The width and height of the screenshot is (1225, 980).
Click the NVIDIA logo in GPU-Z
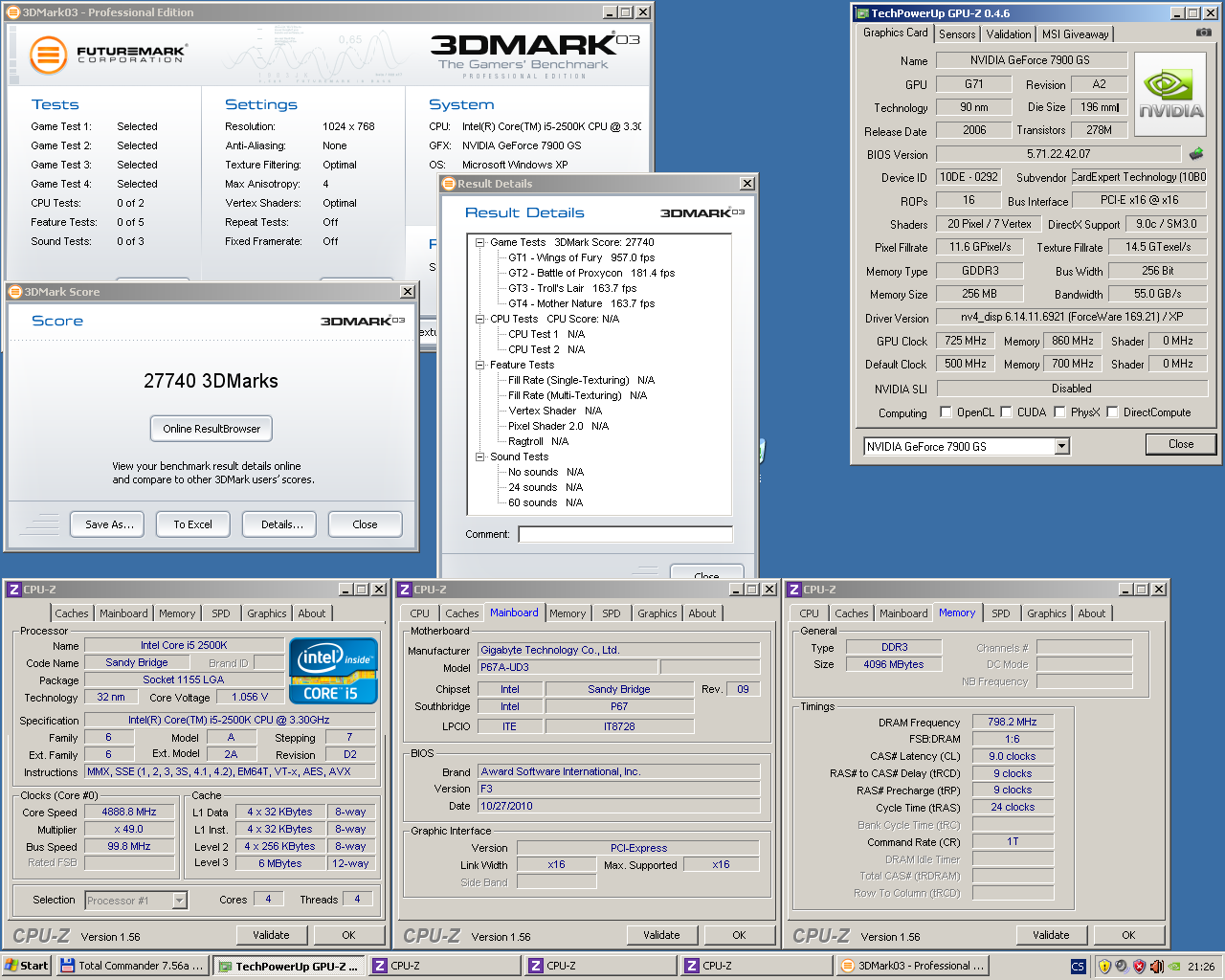[1170, 92]
